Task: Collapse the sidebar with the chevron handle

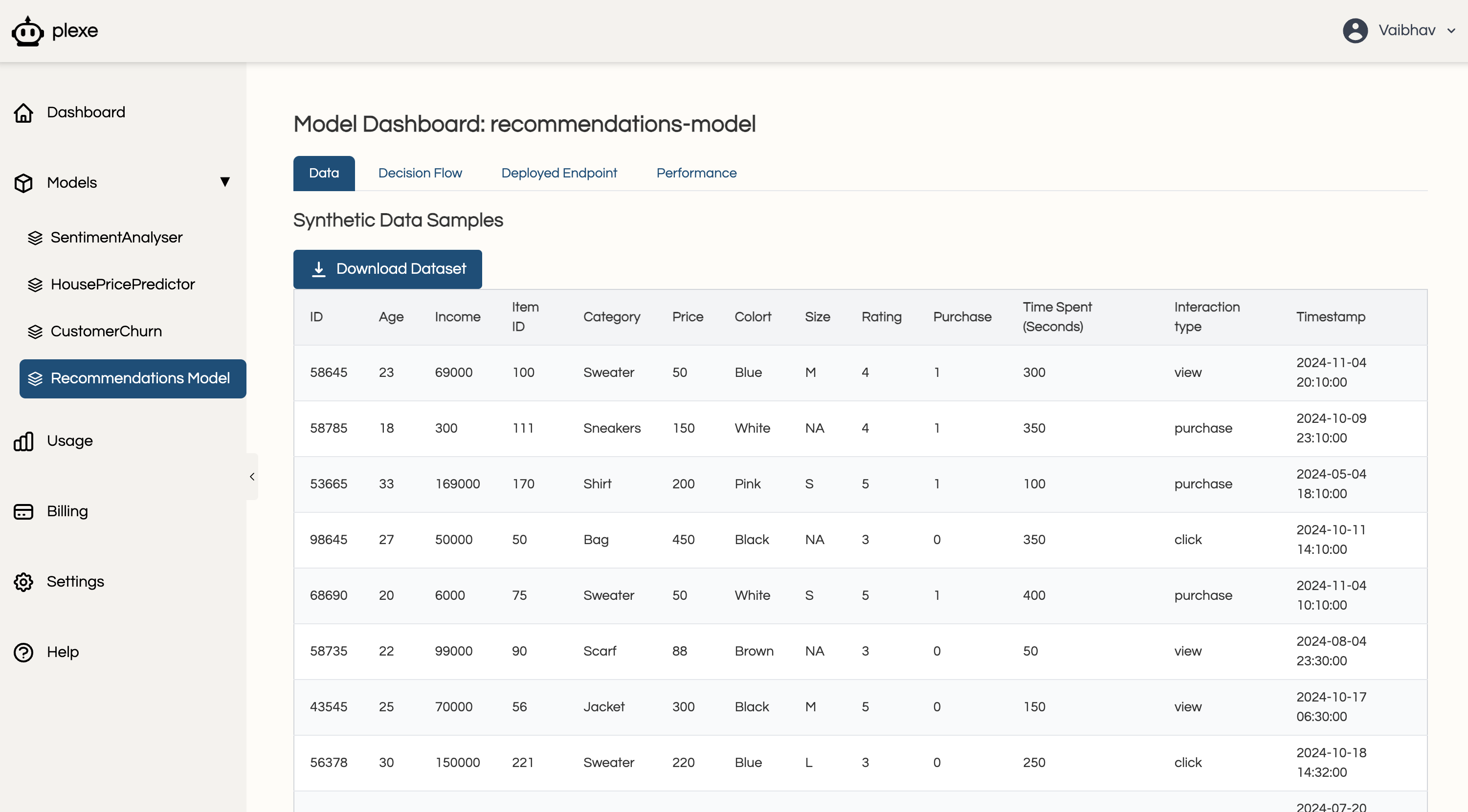Action: point(252,476)
